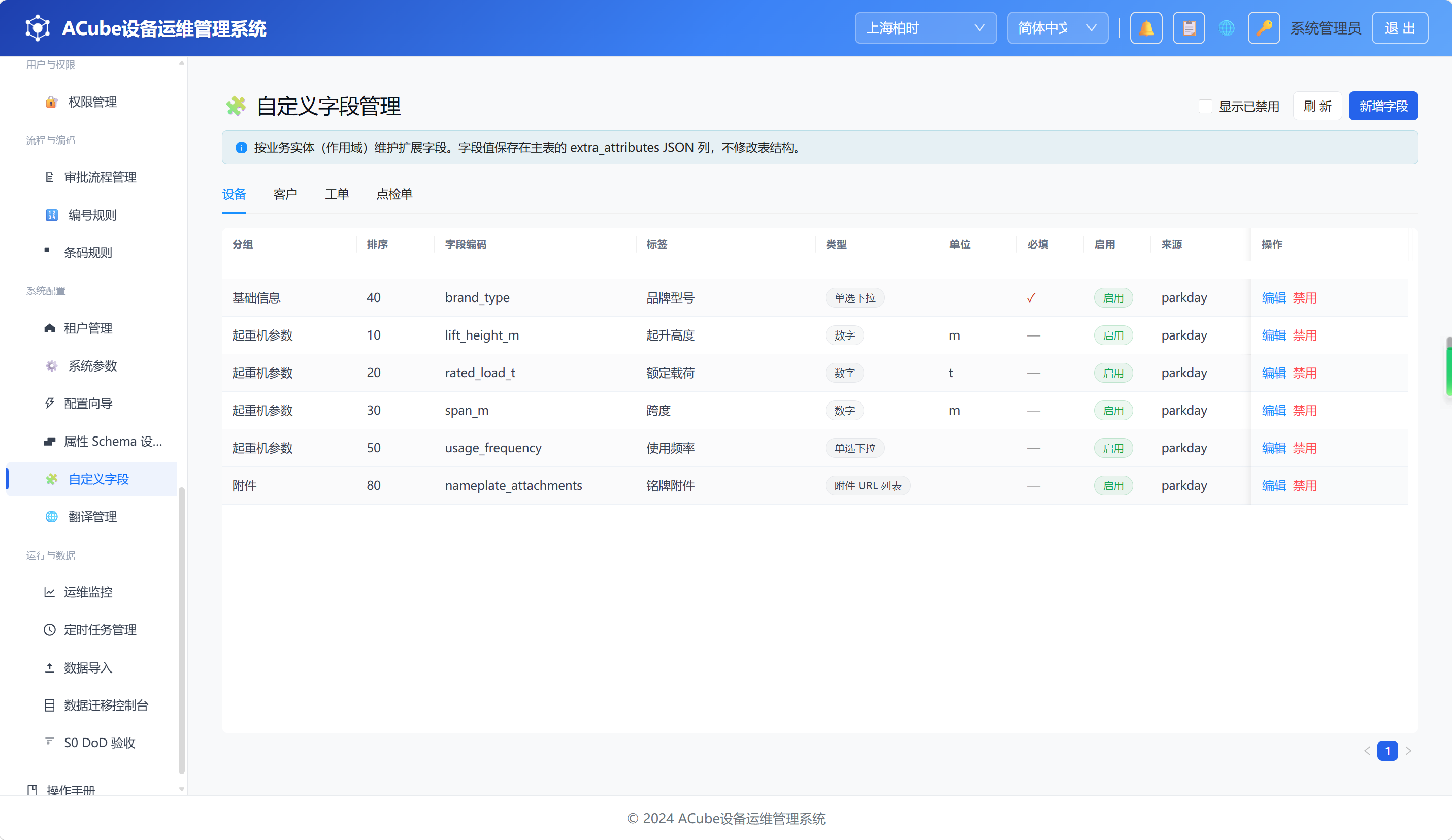
Task: Edit the brand_type field row
Action: click(1273, 298)
